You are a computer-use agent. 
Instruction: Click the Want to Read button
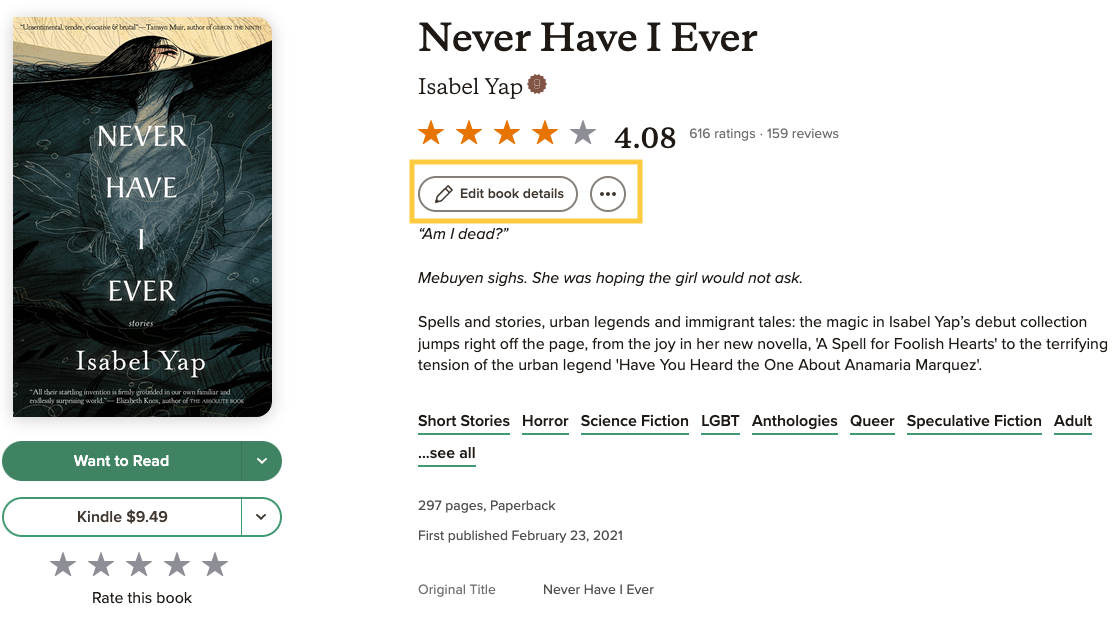(121, 461)
